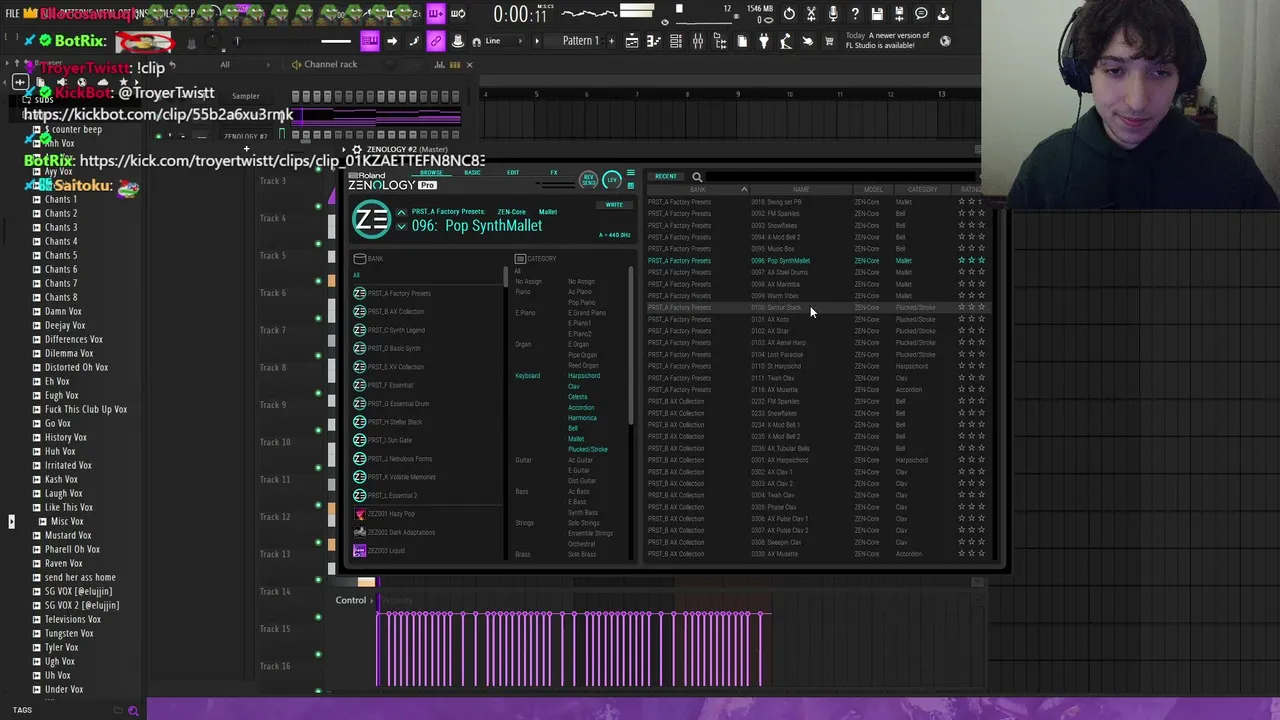Image resolution: width=1280 pixels, height=720 pixels.
Task: Add a new pattern with plus button
Action: click(613, 41)
